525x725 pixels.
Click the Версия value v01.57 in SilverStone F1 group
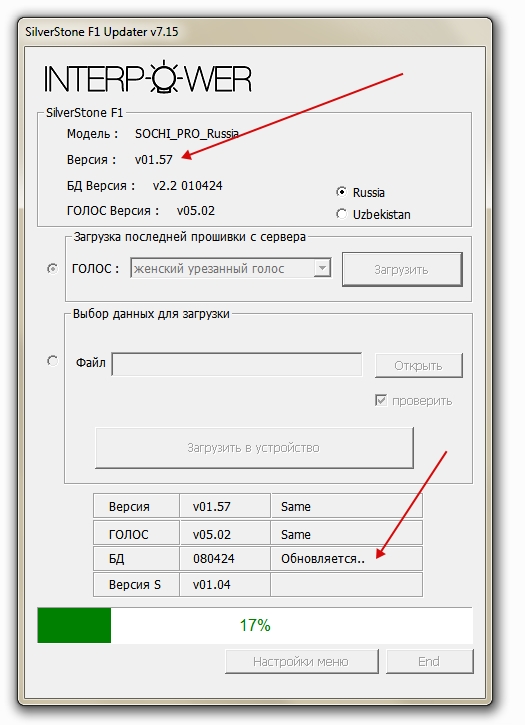pos(154,160)
